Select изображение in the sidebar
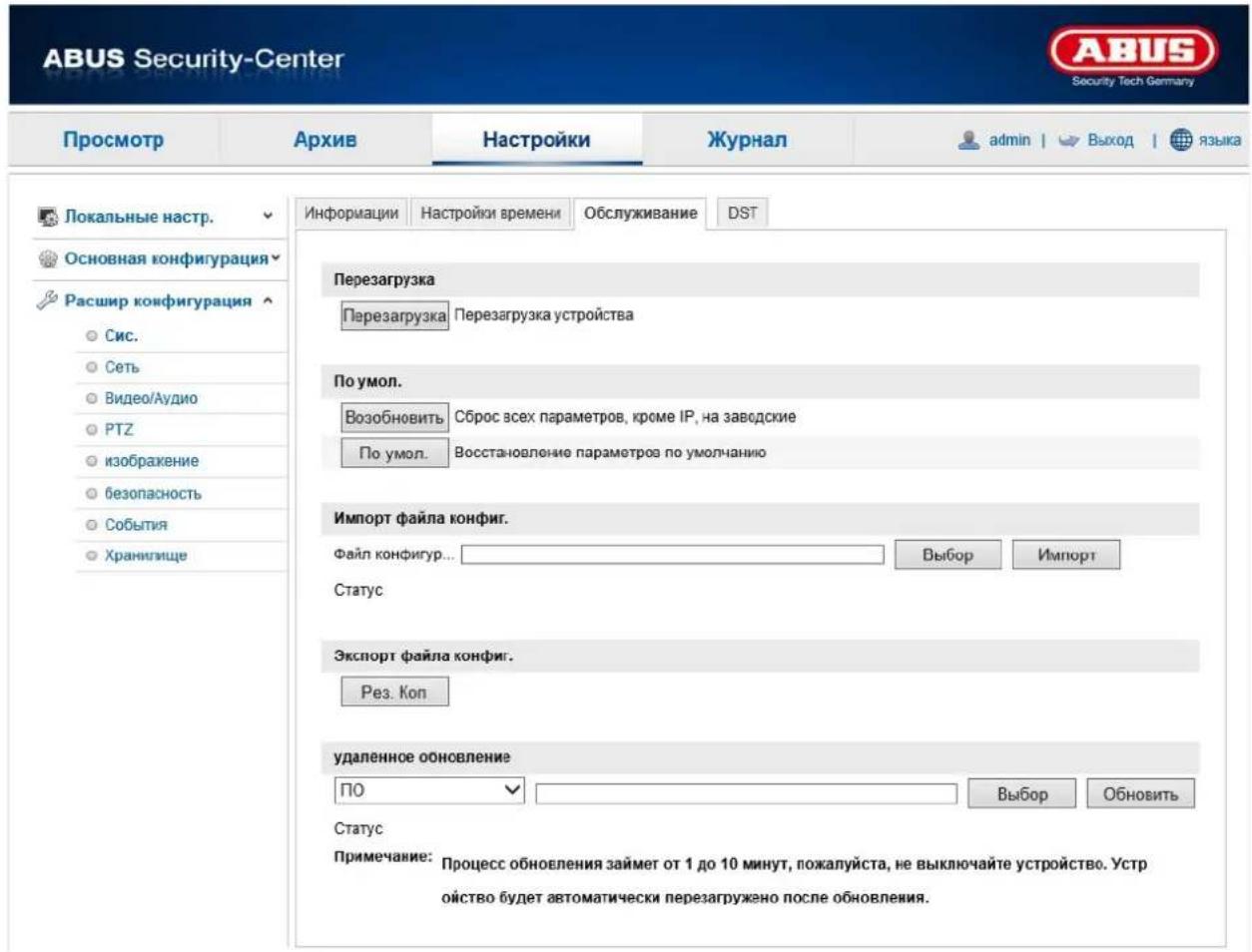 coord(152,461)
